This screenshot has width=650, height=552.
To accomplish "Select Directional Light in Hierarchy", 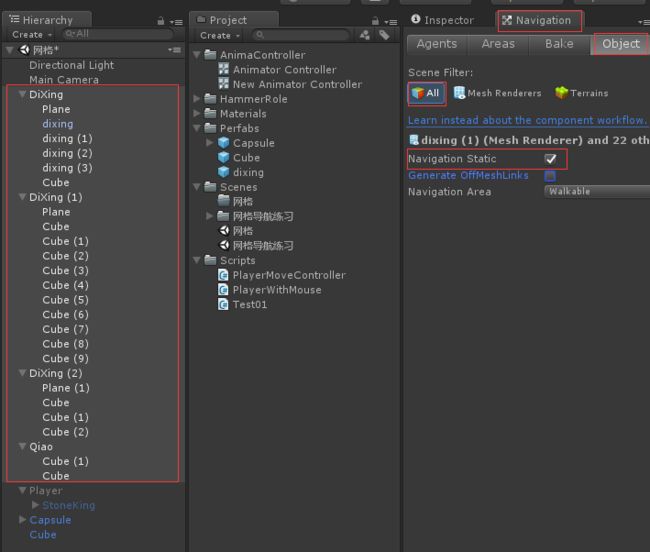I will [71, 65].
